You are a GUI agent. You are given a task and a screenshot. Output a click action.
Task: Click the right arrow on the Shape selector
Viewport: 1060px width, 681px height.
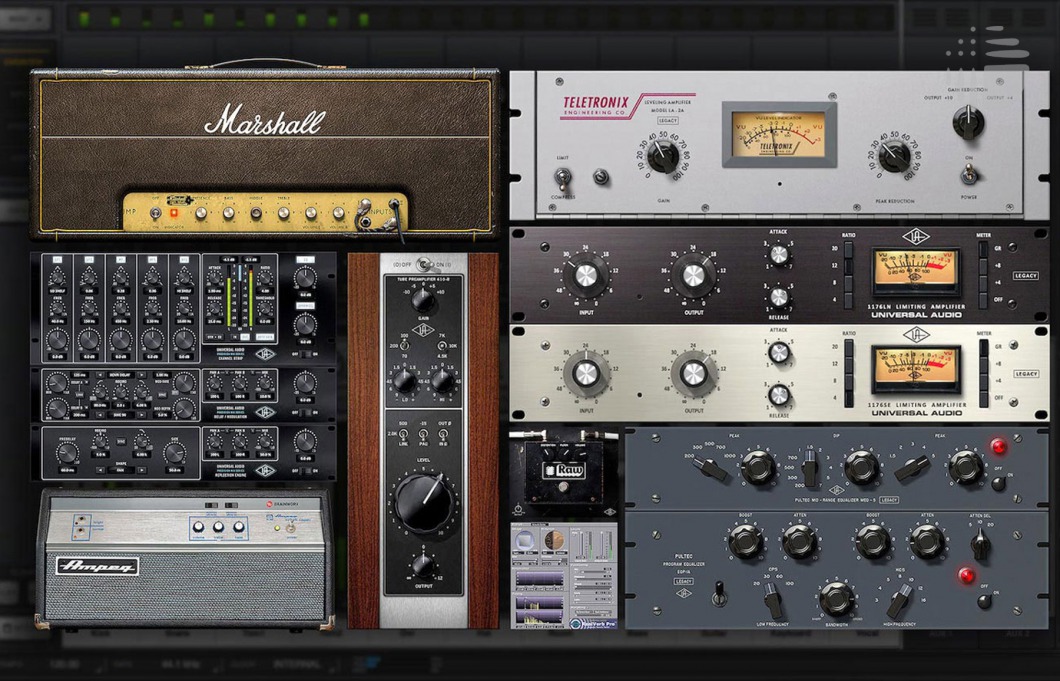point(141,469)
